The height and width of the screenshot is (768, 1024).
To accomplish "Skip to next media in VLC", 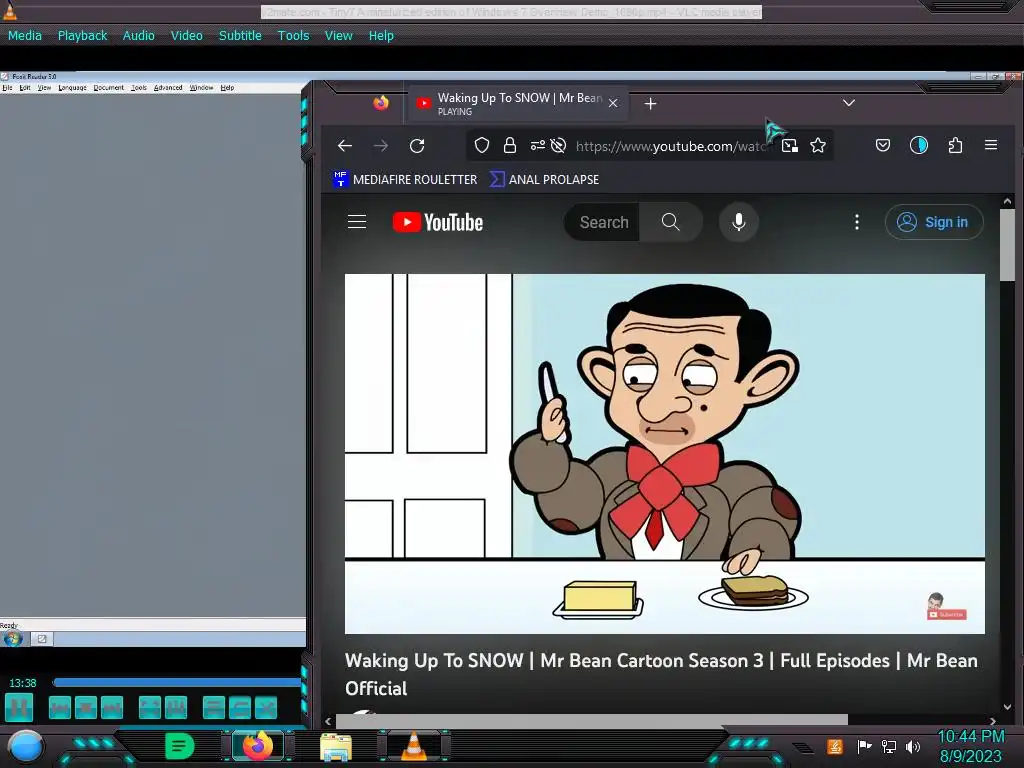I will 112,707.
